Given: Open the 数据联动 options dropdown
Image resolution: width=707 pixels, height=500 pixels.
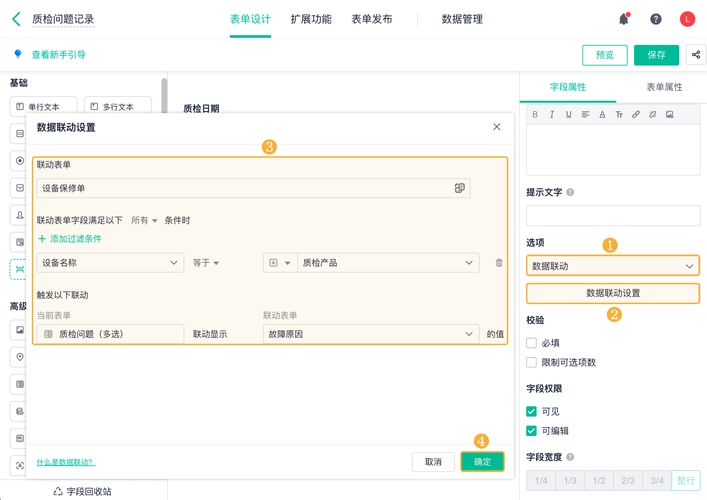Looking at the screenshot, I should [x=613, y=266].
